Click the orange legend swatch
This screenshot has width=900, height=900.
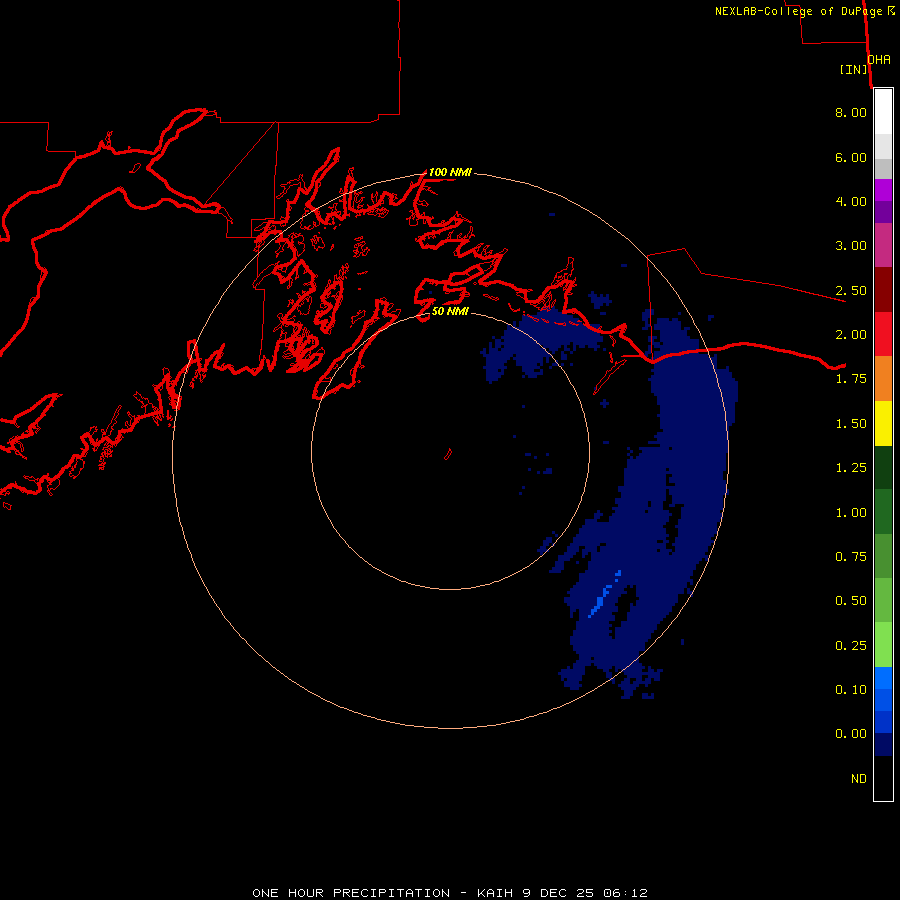click(x=883, y=378)
